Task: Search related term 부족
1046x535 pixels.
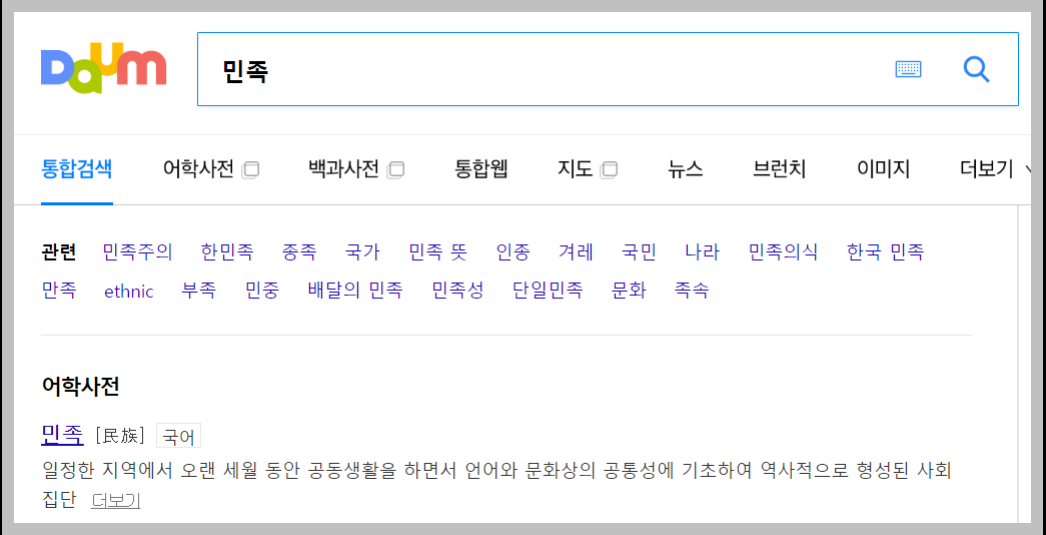Action: 199,291
